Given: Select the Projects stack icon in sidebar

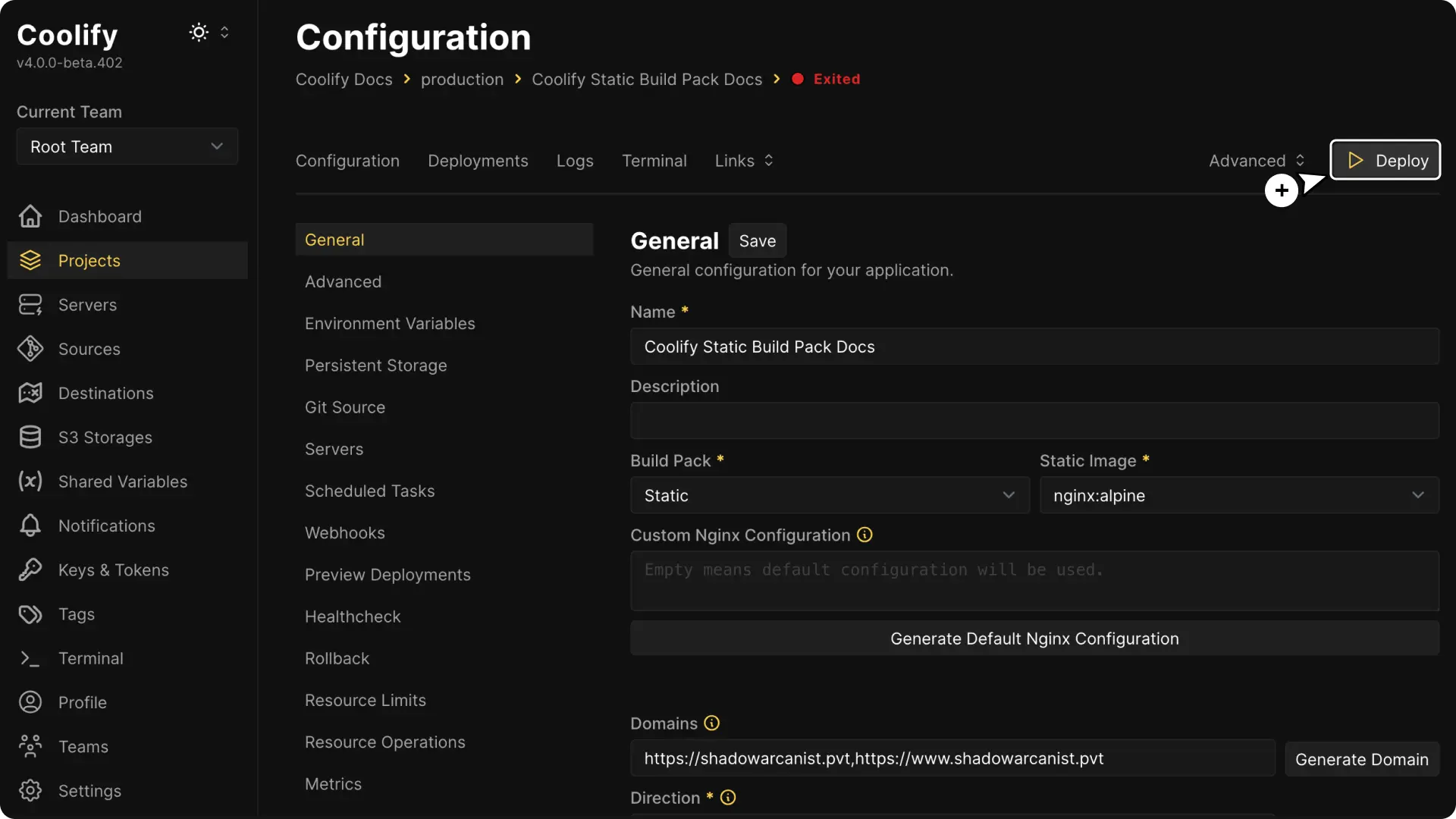Looking at the screenshot, I should point(30,260).
